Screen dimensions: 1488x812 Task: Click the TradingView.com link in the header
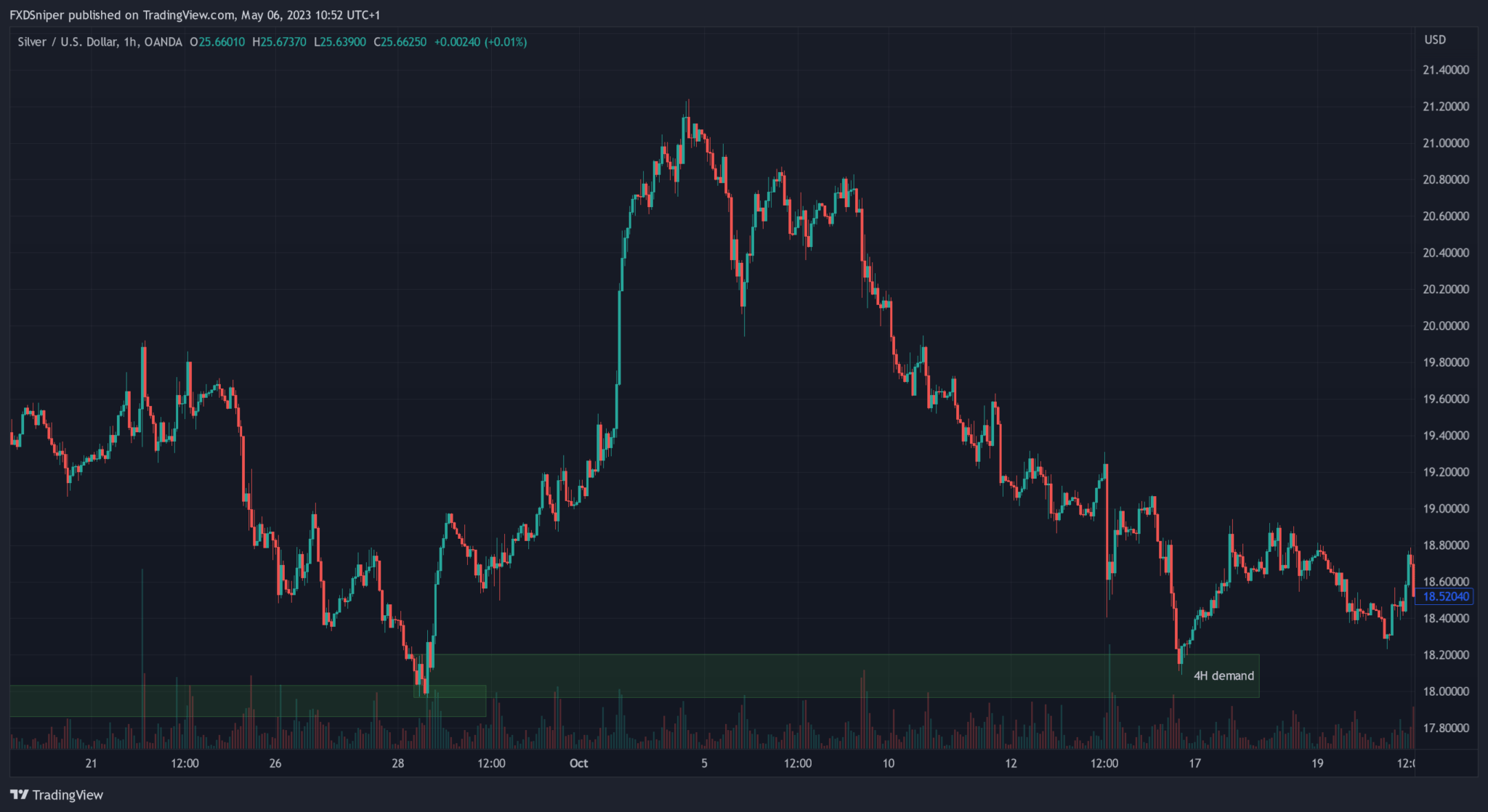tap(190, 15)
